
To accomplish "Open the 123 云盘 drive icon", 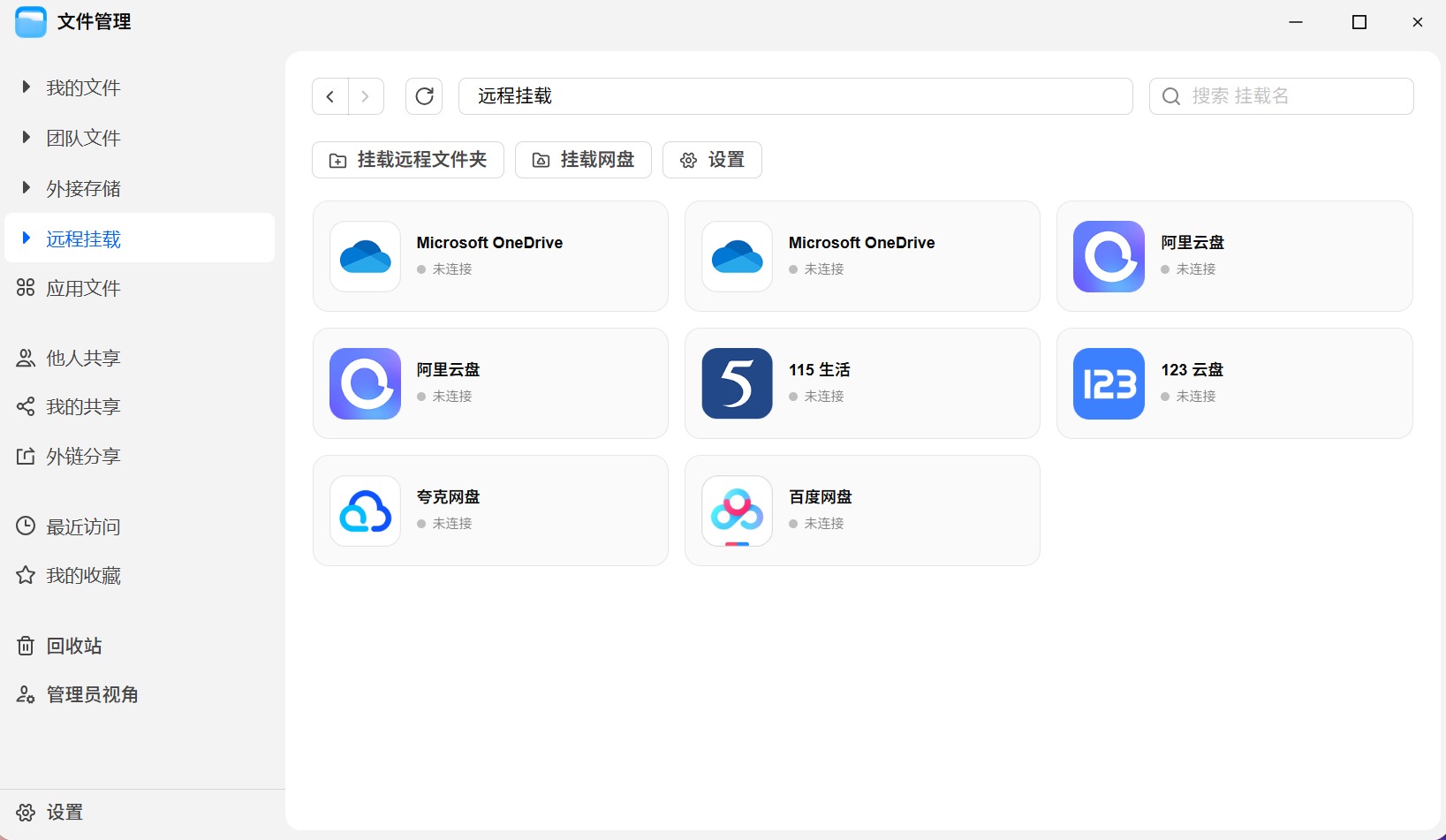I will coord(1109,383).
